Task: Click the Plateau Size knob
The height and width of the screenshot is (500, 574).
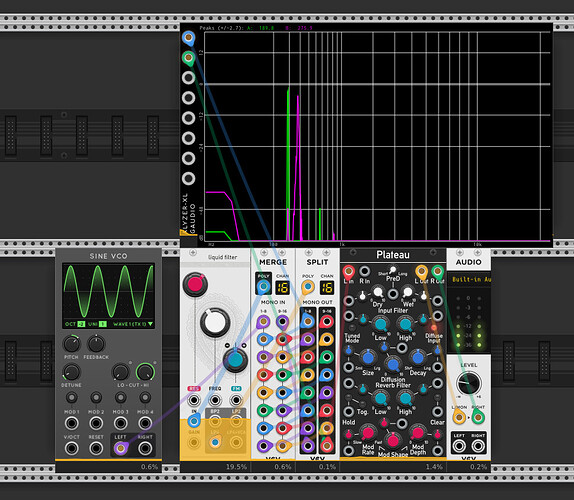Action: (368, 358)
